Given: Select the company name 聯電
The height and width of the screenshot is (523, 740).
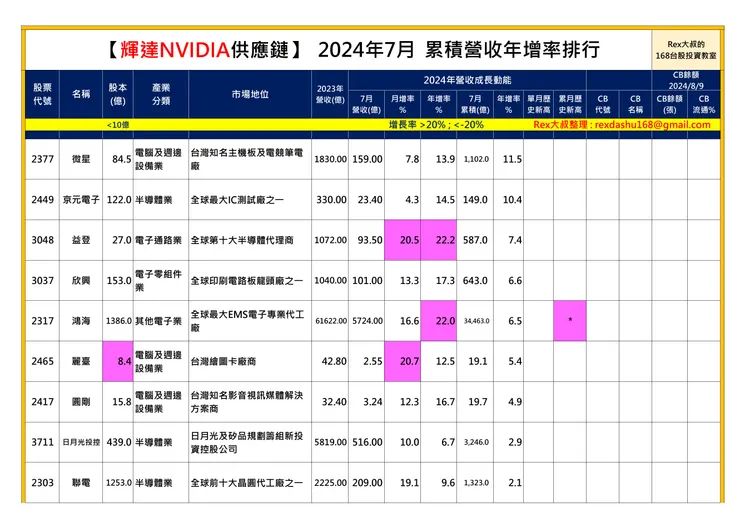Looking at the screenshot, I should [81, 482].
